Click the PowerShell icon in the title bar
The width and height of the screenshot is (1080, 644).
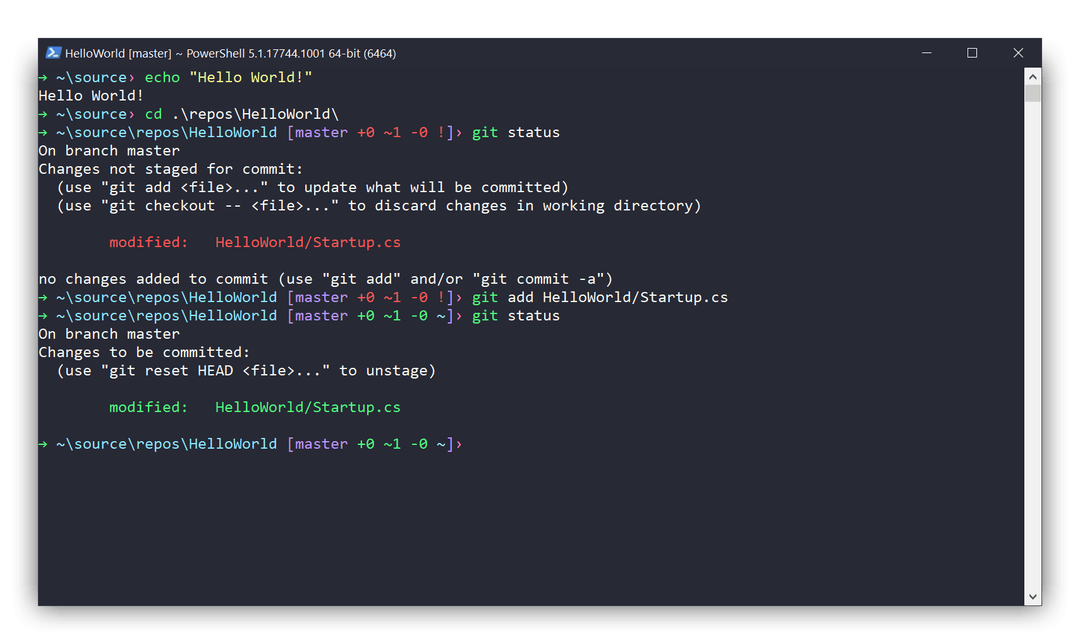52,53
